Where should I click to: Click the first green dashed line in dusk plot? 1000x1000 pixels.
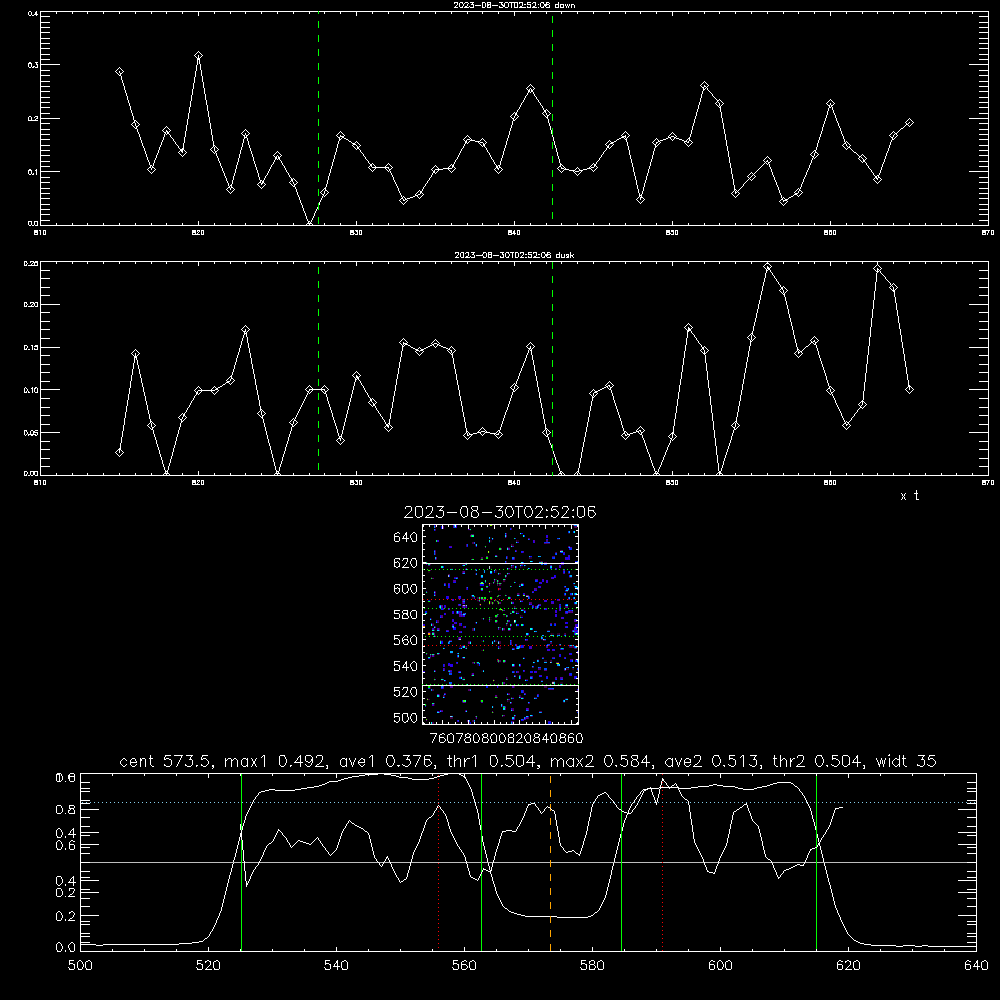click(318, 368)
